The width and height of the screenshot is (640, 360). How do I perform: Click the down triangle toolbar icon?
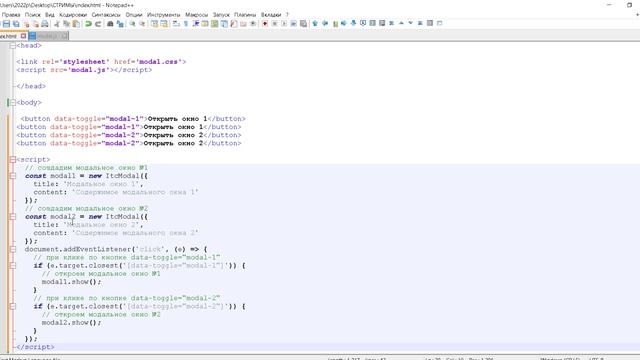pos(411,23)
